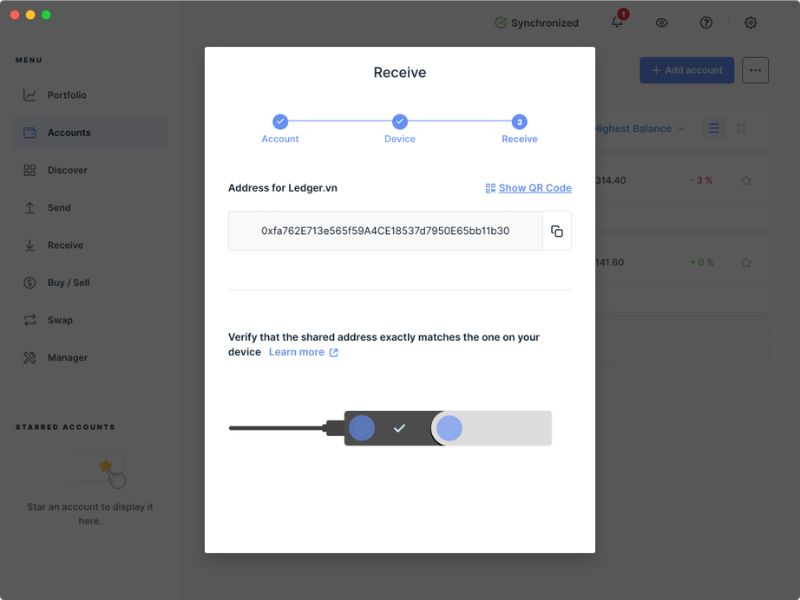Select the address text field
The height and width of the screenshot is (600, 800).
pos(385,231)
